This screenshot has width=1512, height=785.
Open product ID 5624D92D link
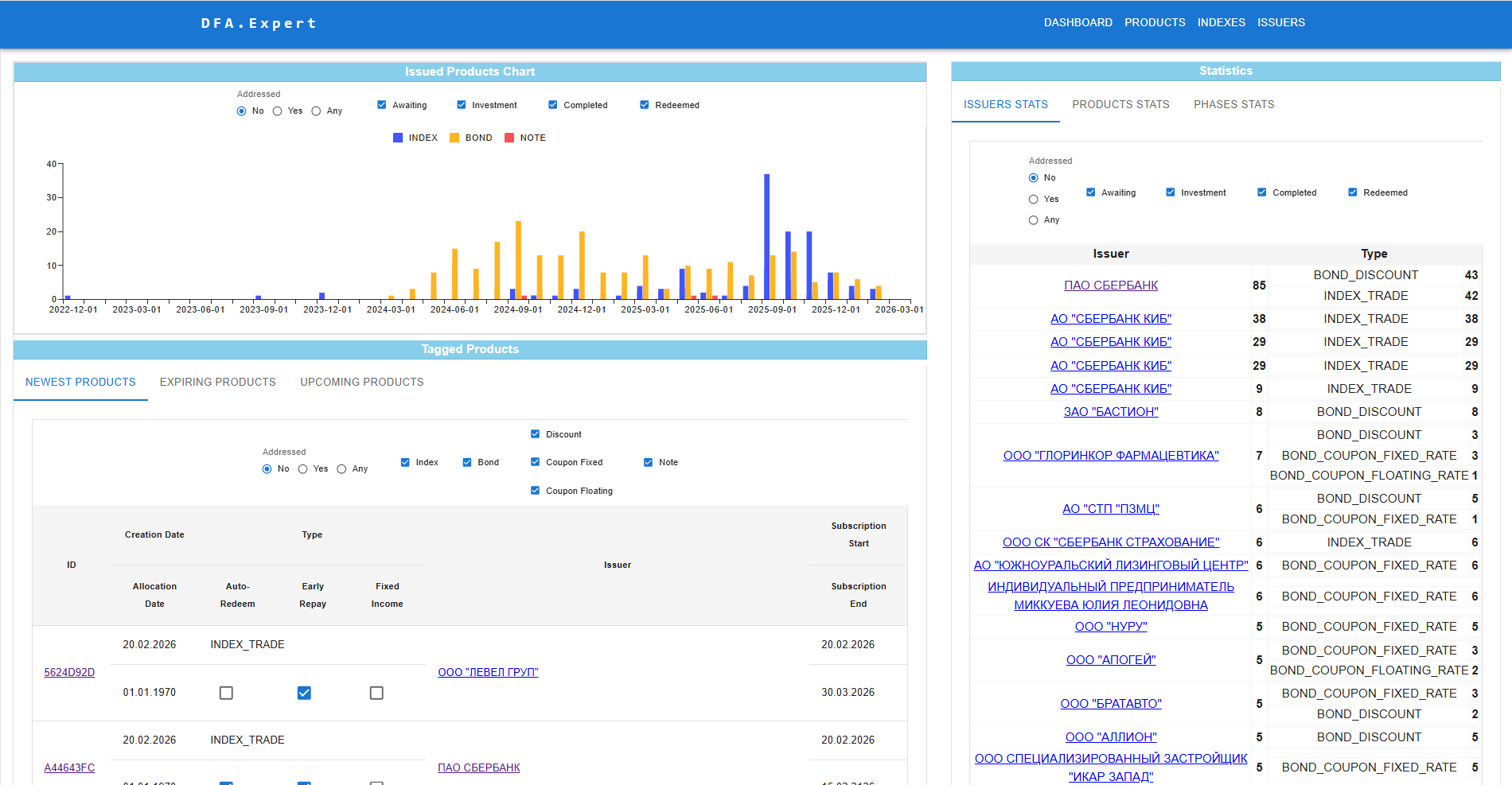click(69, 672)
